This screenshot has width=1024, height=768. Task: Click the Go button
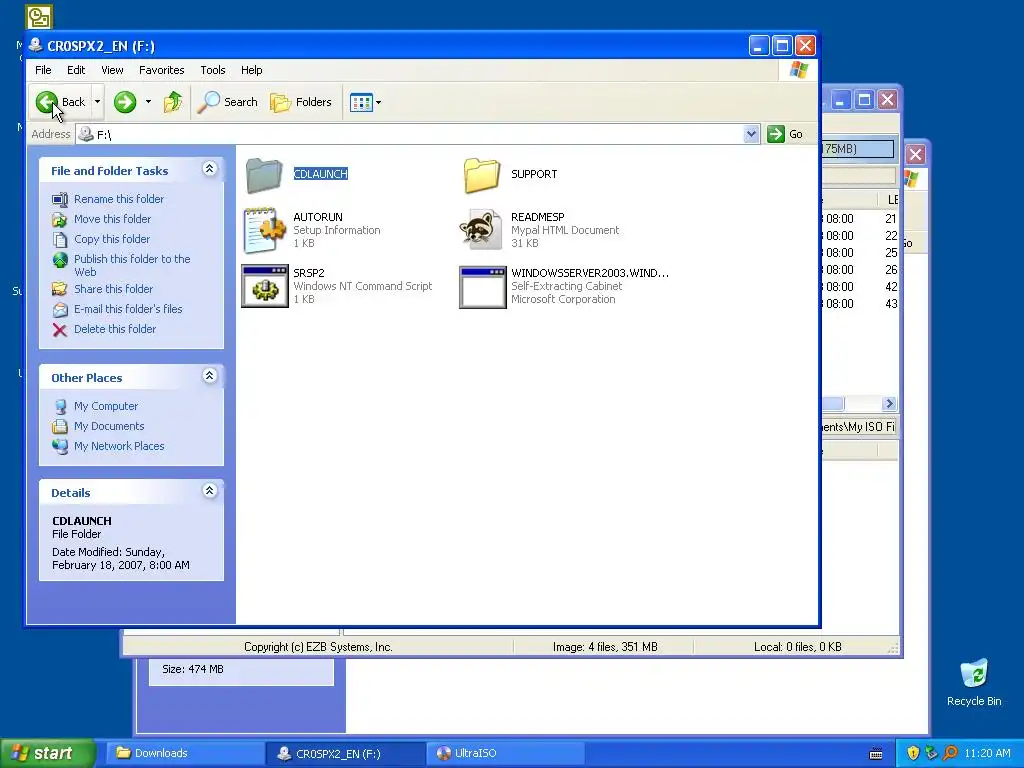click(786, 134)
